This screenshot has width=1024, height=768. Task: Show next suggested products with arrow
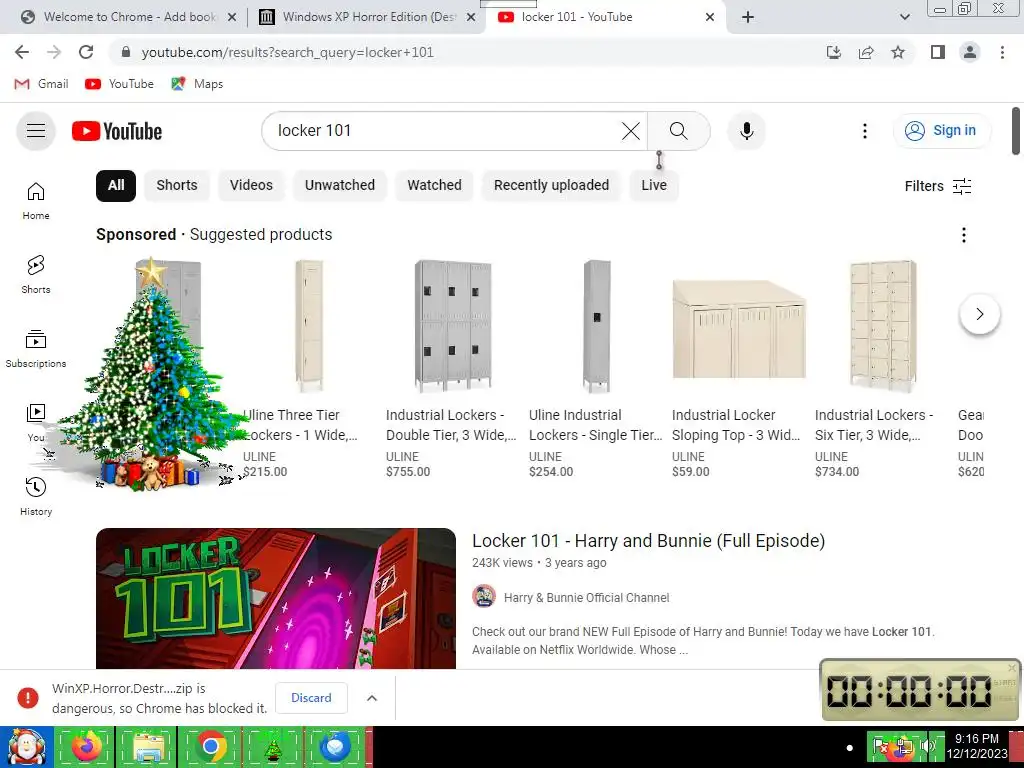(980, 314)
